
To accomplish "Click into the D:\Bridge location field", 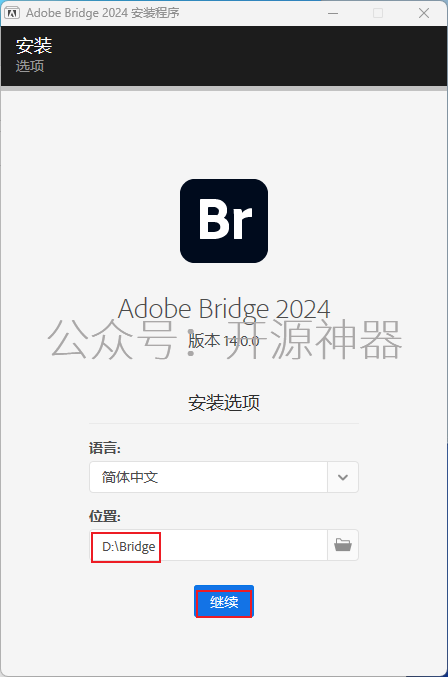I will click(x=208, y=545).
